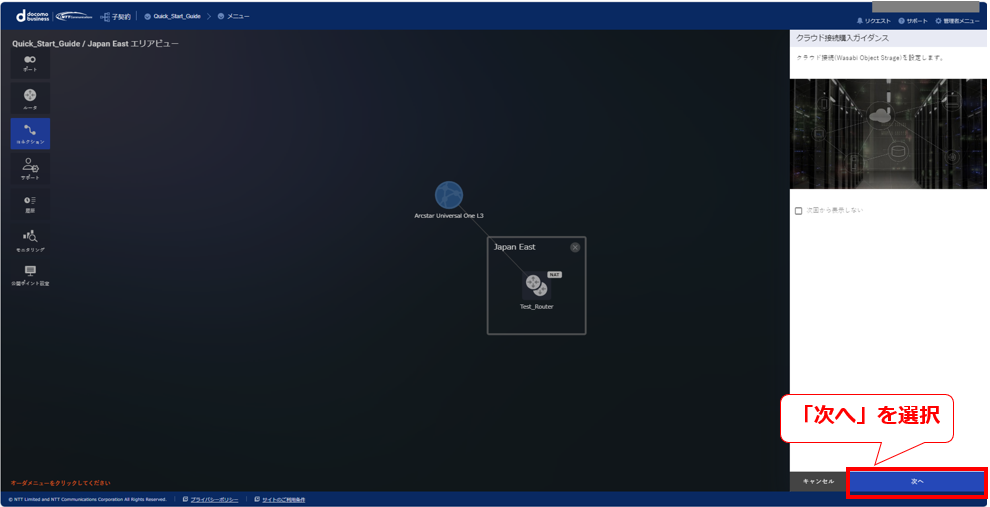Open the 履歴 (history) sidebar icon
This screenshot has height=507, width=990.
[x=30, y=204]
